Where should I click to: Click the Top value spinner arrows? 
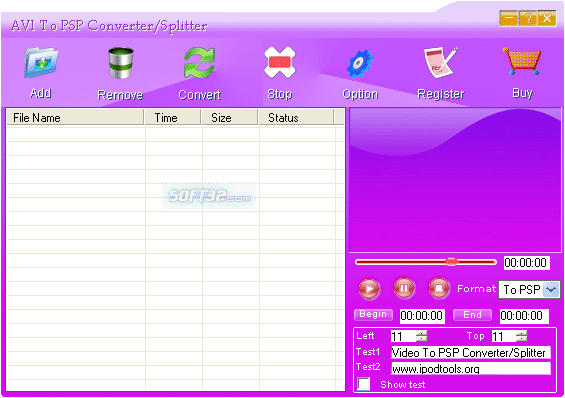(x=521, y=336)
